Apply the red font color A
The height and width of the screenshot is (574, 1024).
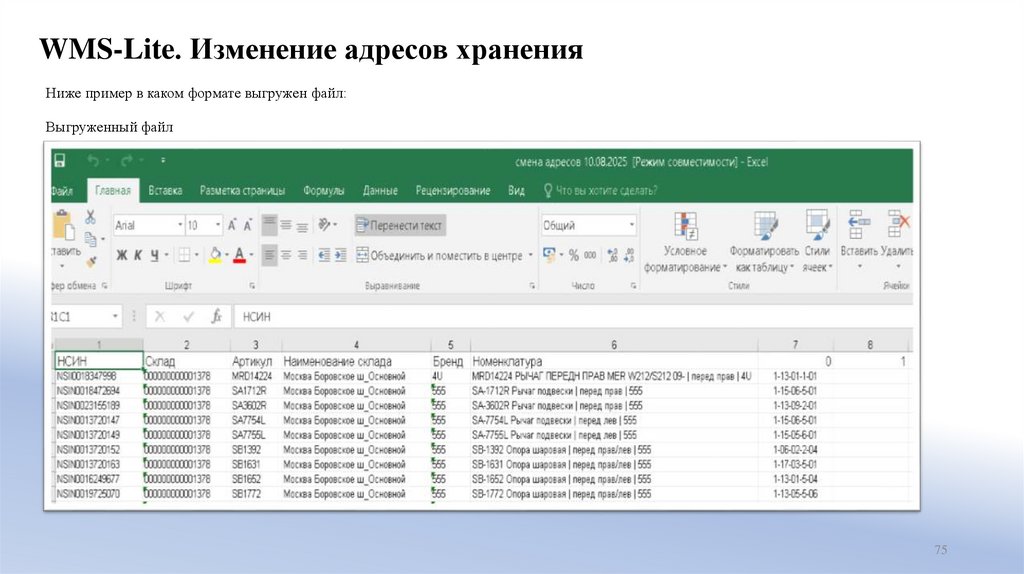point(239,255)
